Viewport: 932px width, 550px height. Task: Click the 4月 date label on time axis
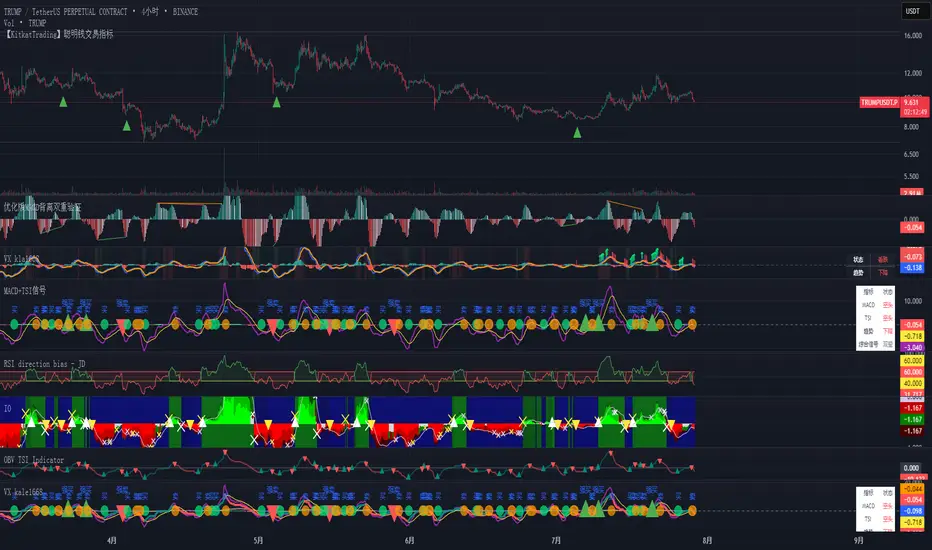[112, 541]
